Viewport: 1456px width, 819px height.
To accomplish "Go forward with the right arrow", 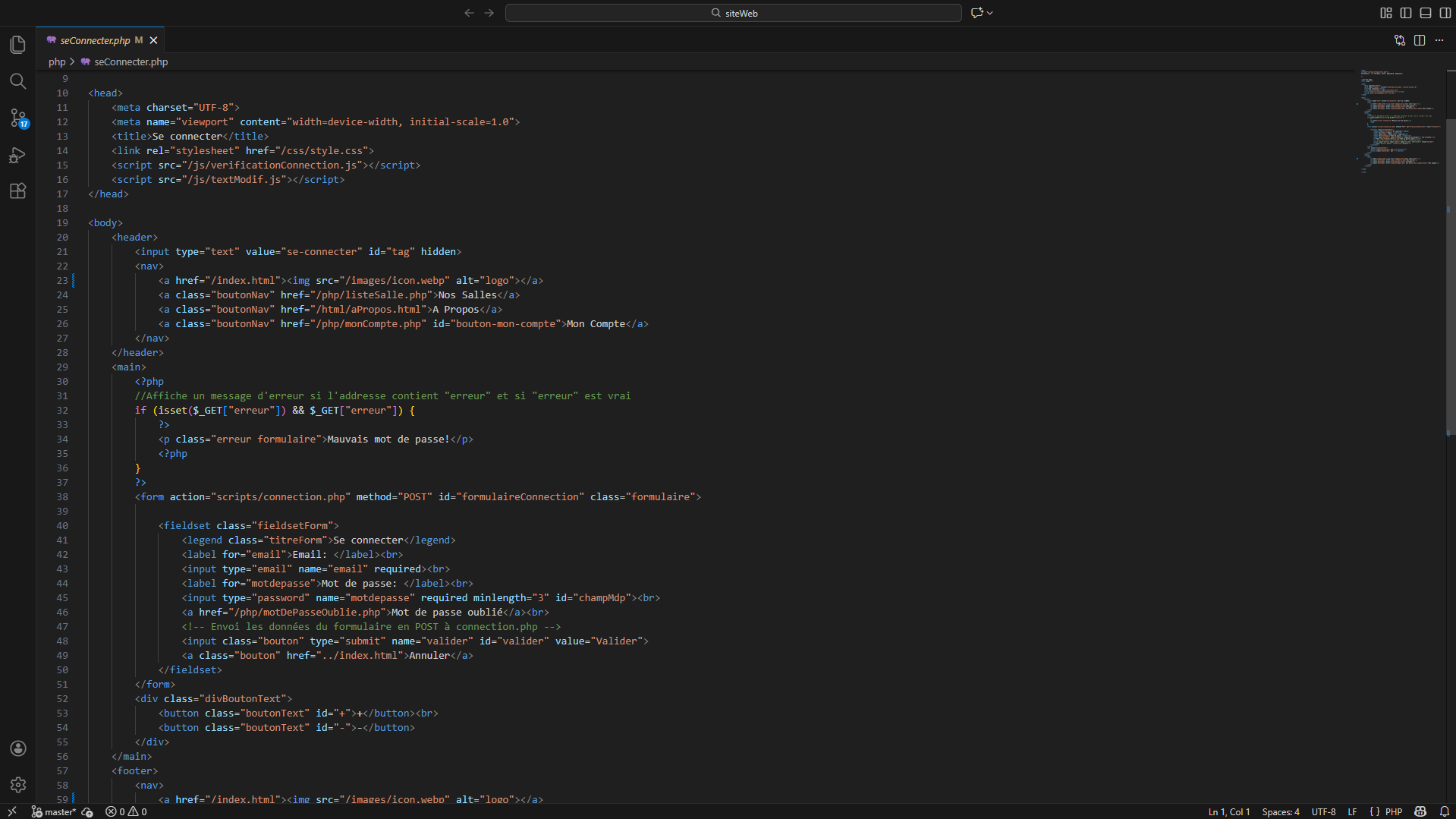I will click(489, 13).
